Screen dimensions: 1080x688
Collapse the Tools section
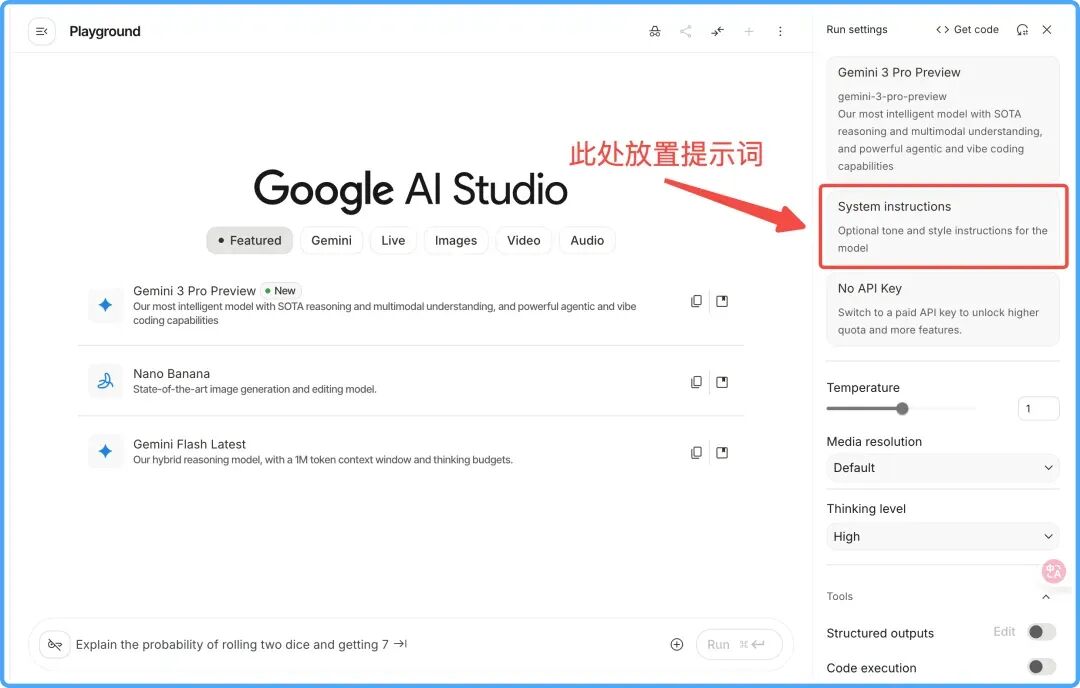(x=1046, y=597)
